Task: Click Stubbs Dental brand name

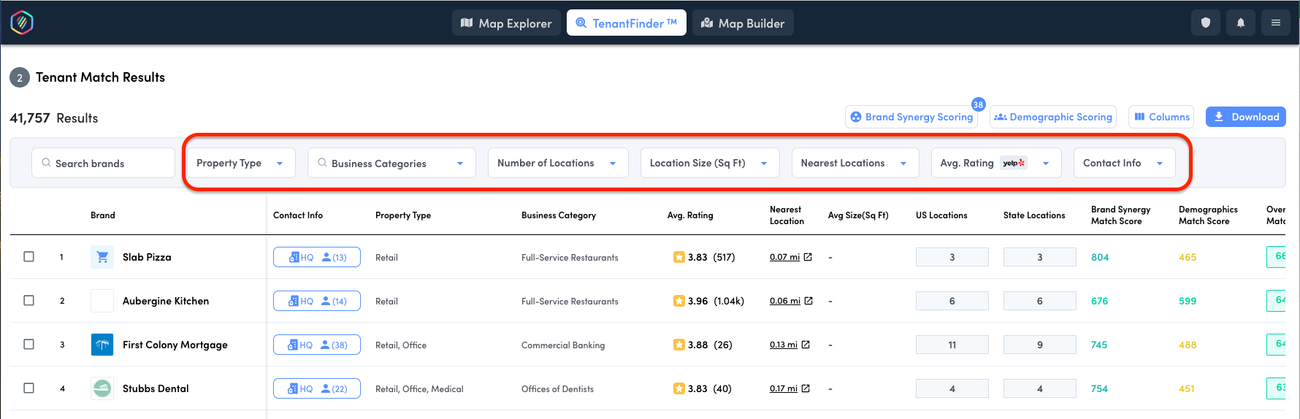Action: [x=156, y=389]
